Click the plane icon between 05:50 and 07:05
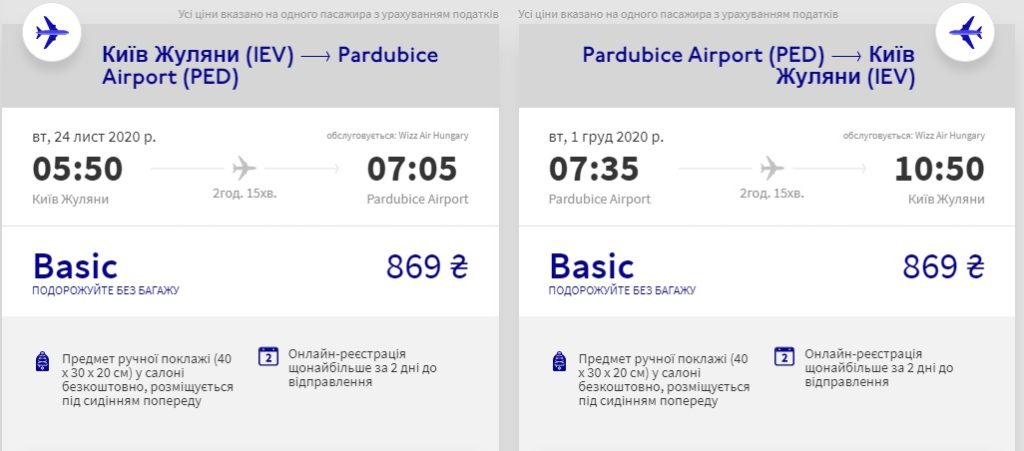The image size is (1024, 451). 244,168
